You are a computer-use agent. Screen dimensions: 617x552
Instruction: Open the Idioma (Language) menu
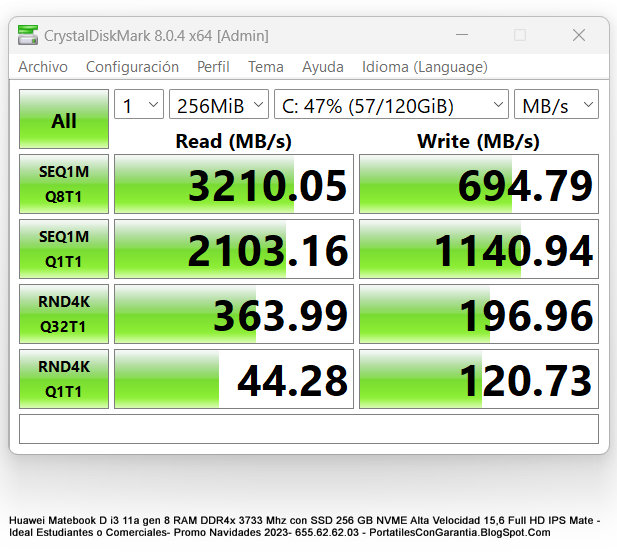[x=425, y=67]
